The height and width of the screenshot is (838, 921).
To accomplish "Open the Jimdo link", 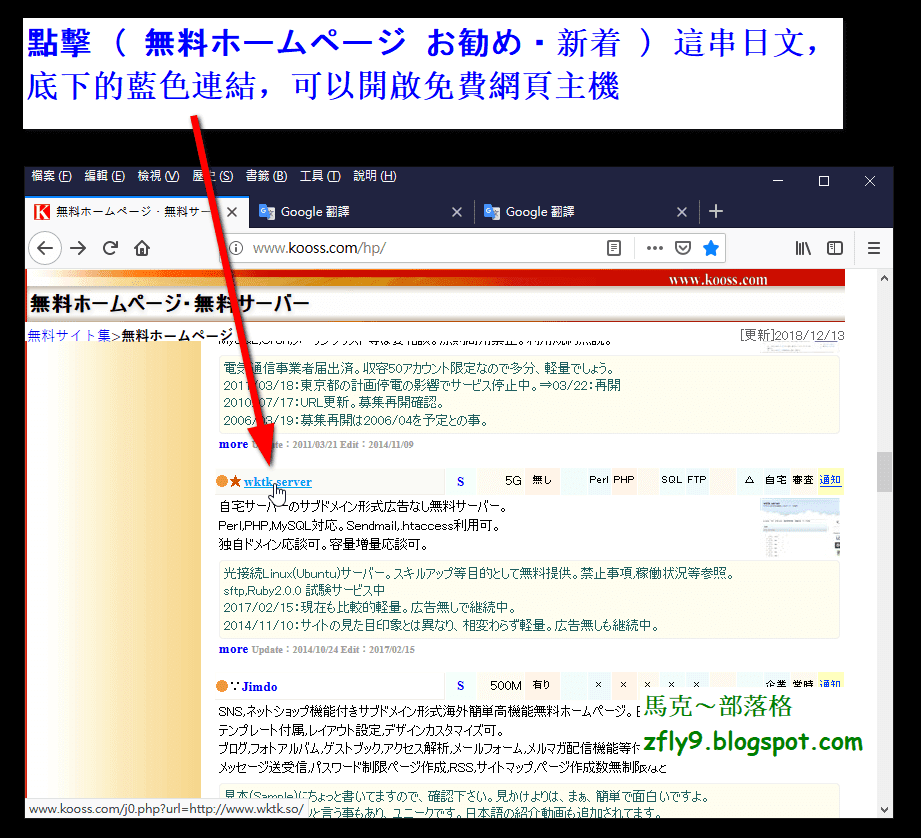I will pyautogui.click(x=259, y=686).
